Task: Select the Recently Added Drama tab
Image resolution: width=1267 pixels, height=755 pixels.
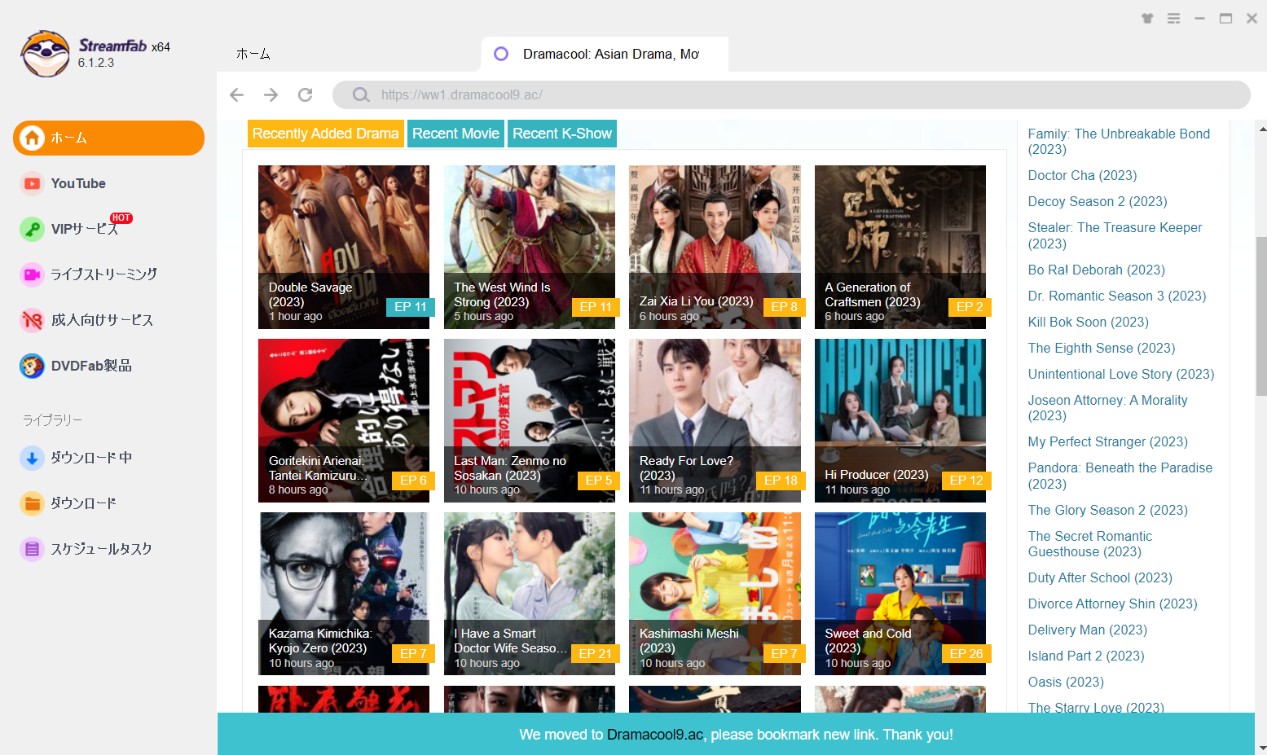Action: pyautogui.click(x=325, y=134)
